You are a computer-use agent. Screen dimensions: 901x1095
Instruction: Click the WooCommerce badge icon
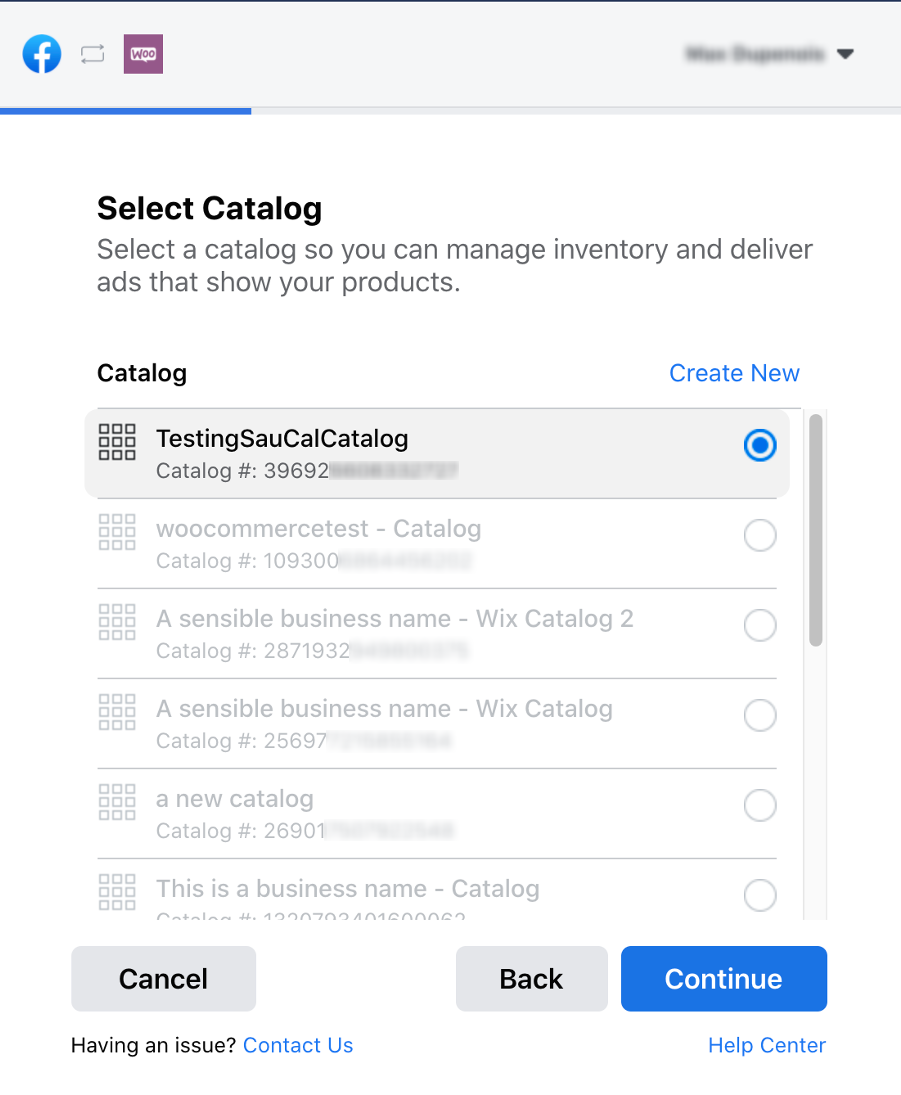click(143, 53)
